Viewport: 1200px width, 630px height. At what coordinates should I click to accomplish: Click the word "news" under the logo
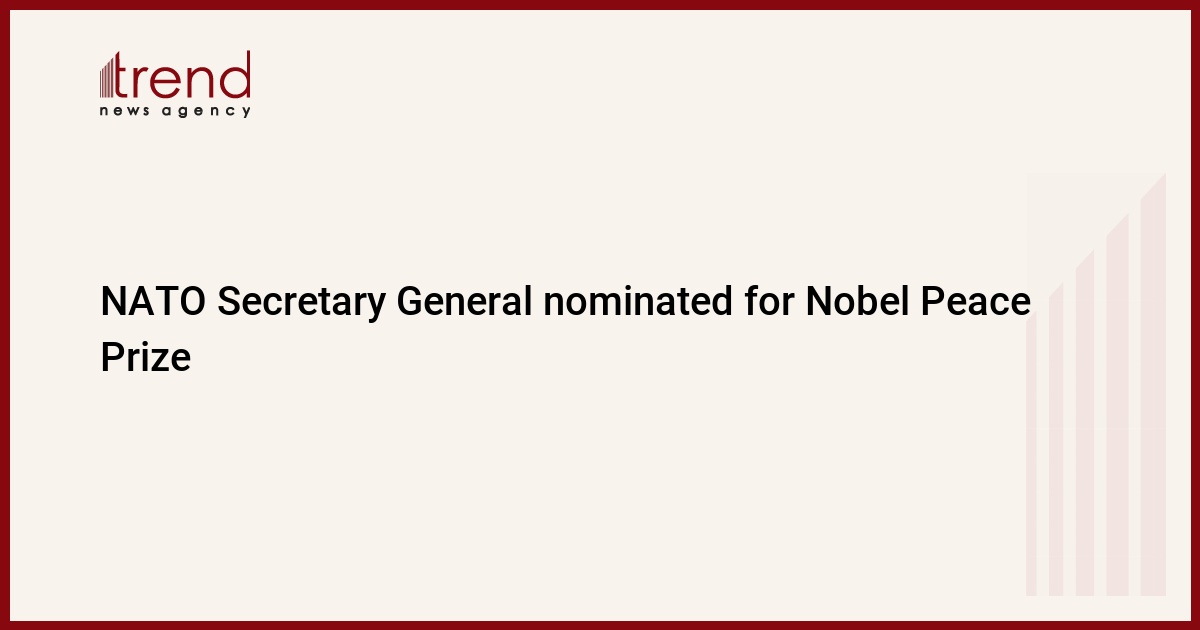click(x=124, y=111)
